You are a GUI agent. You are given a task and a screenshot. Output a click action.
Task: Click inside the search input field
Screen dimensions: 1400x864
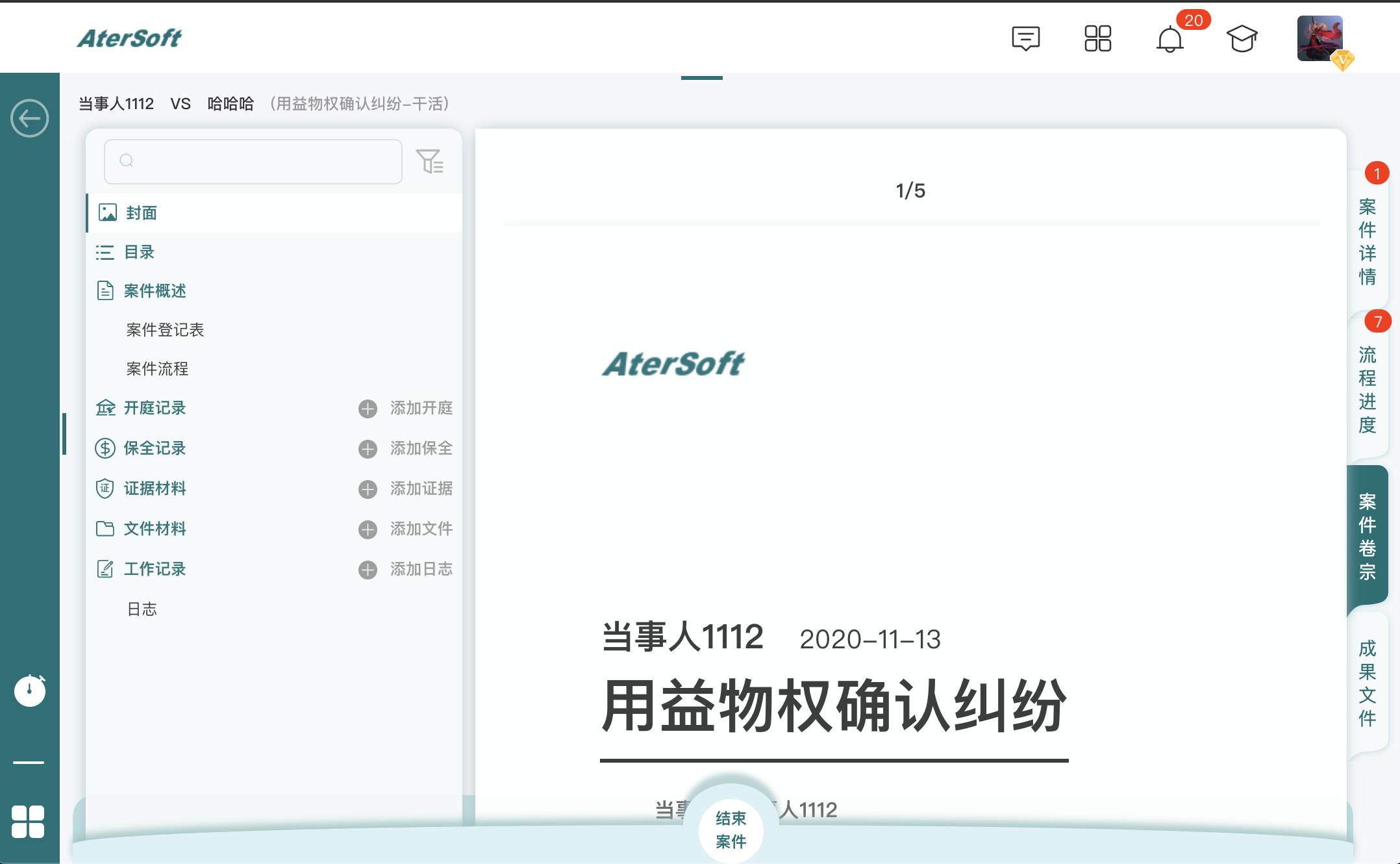253,162
